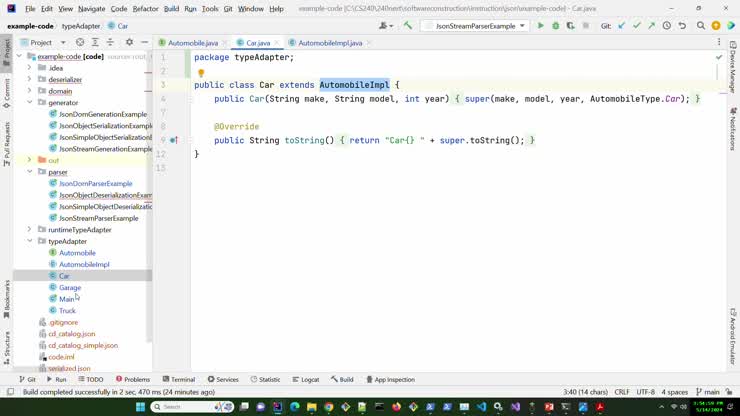Expand the out folder

click(x=29, y=160)
